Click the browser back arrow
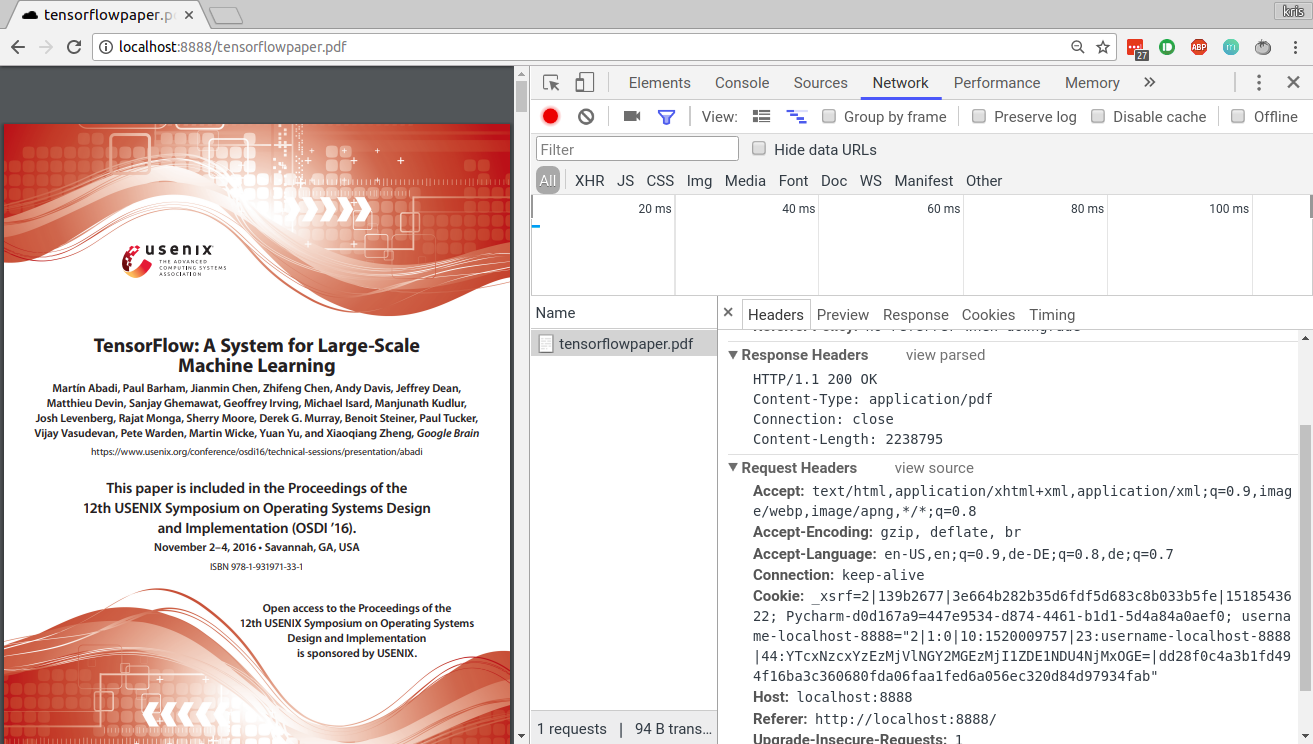This screenshot has height=744, width=1313. [x=18, y=47]
